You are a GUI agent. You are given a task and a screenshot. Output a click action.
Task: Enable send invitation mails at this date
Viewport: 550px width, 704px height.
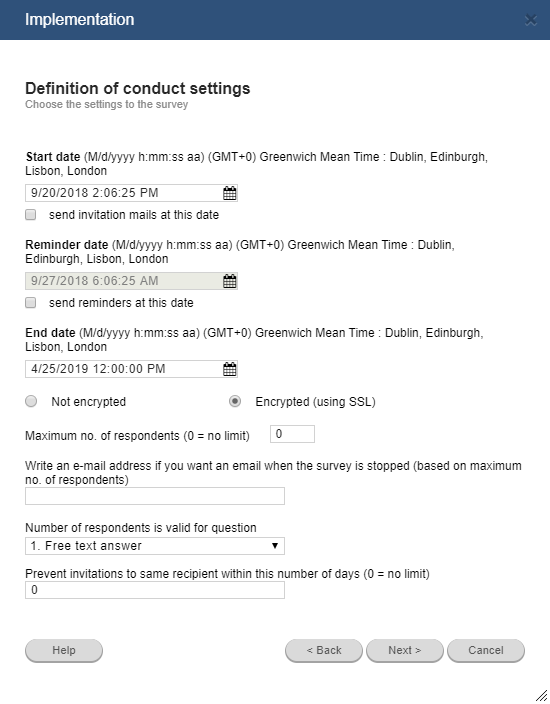click(31, 215)
